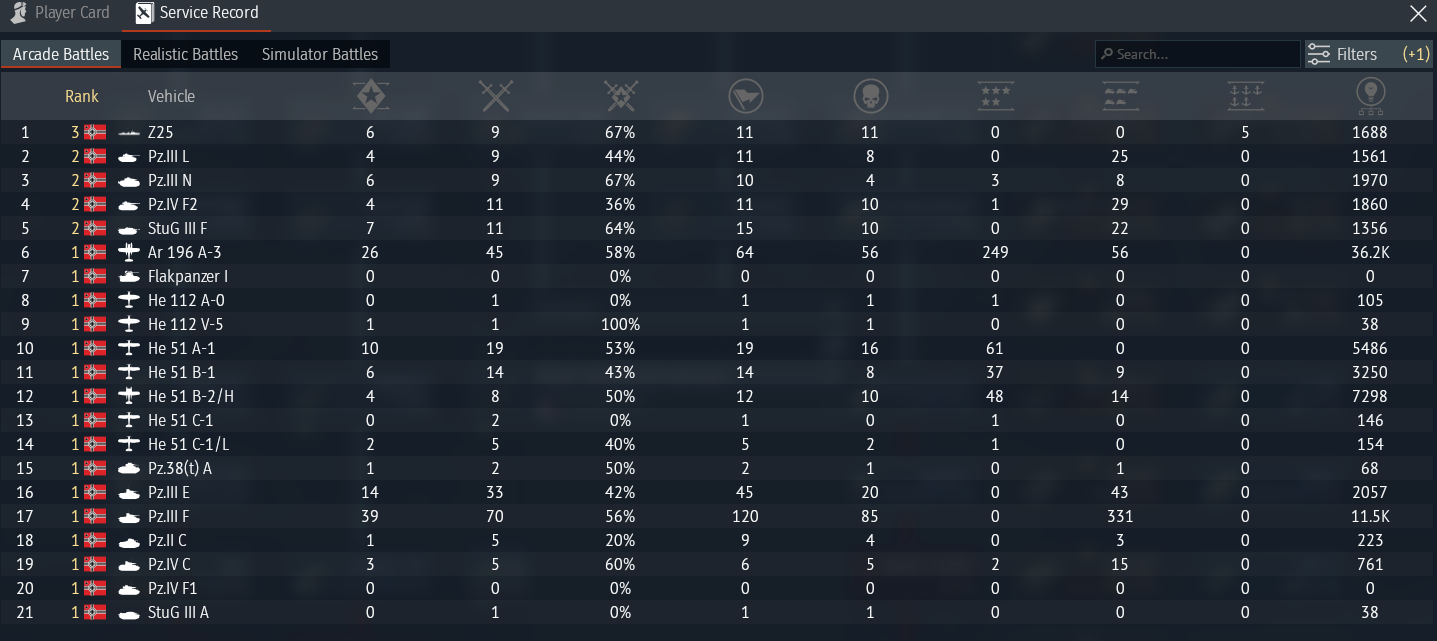Select the Simulator Battles tab

click(319, 54)
